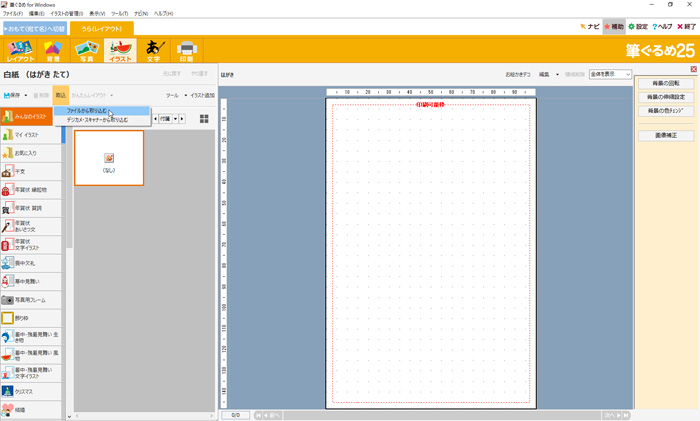Switch to thumbnail grid view icon
This screenshot has width=700, height=421.
(204, 118)
